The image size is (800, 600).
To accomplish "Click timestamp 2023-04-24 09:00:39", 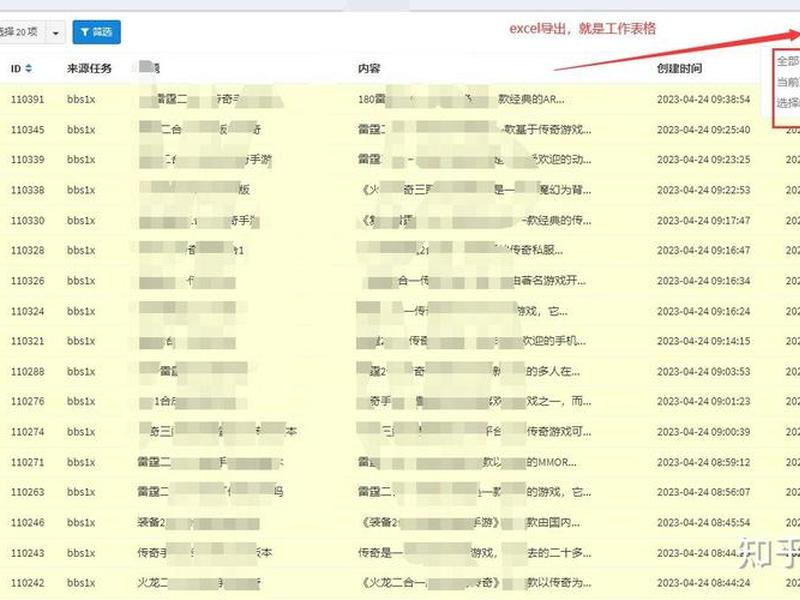I will [704, 432].
